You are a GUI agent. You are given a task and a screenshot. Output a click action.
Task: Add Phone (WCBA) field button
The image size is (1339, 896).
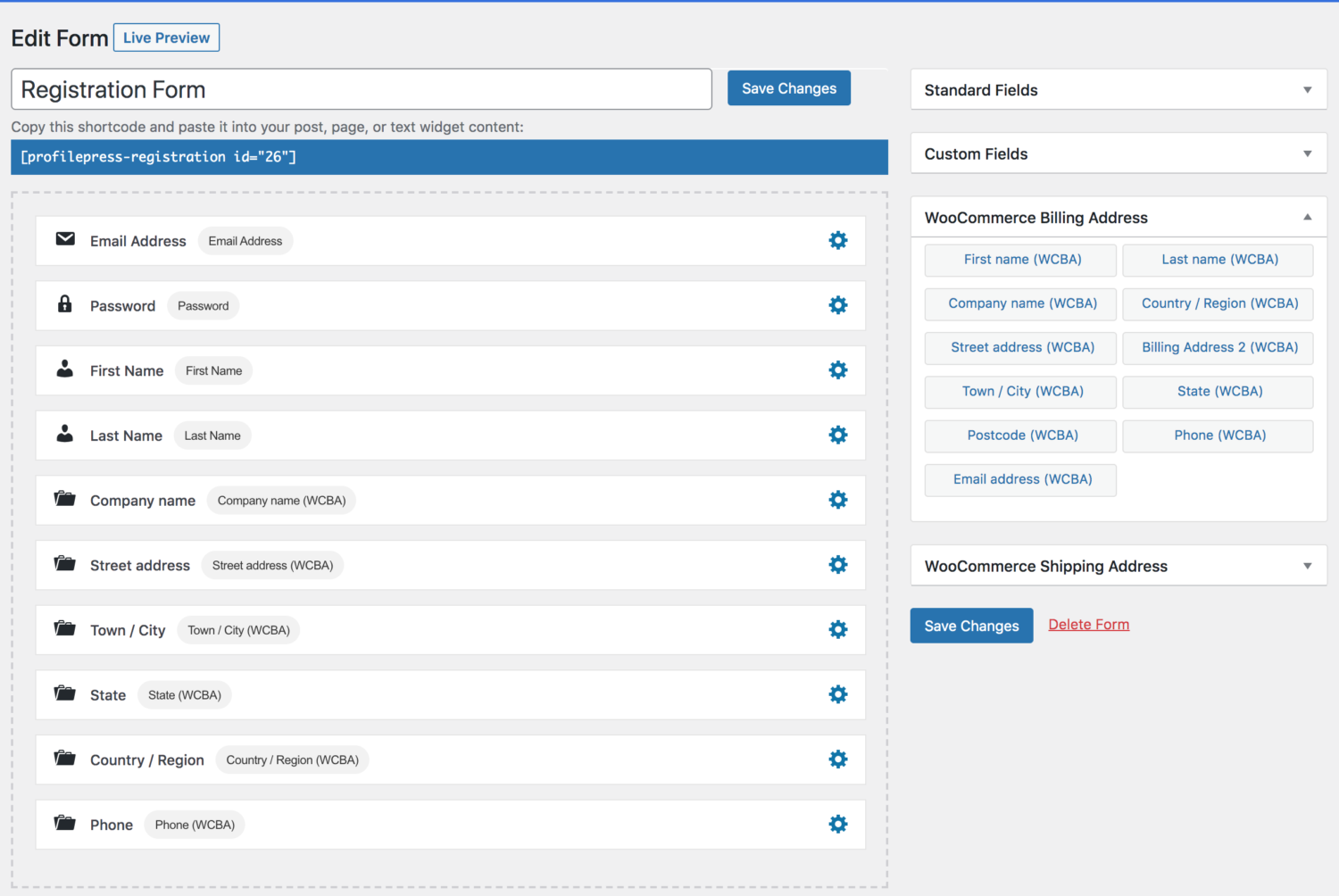pos(1218,436)
